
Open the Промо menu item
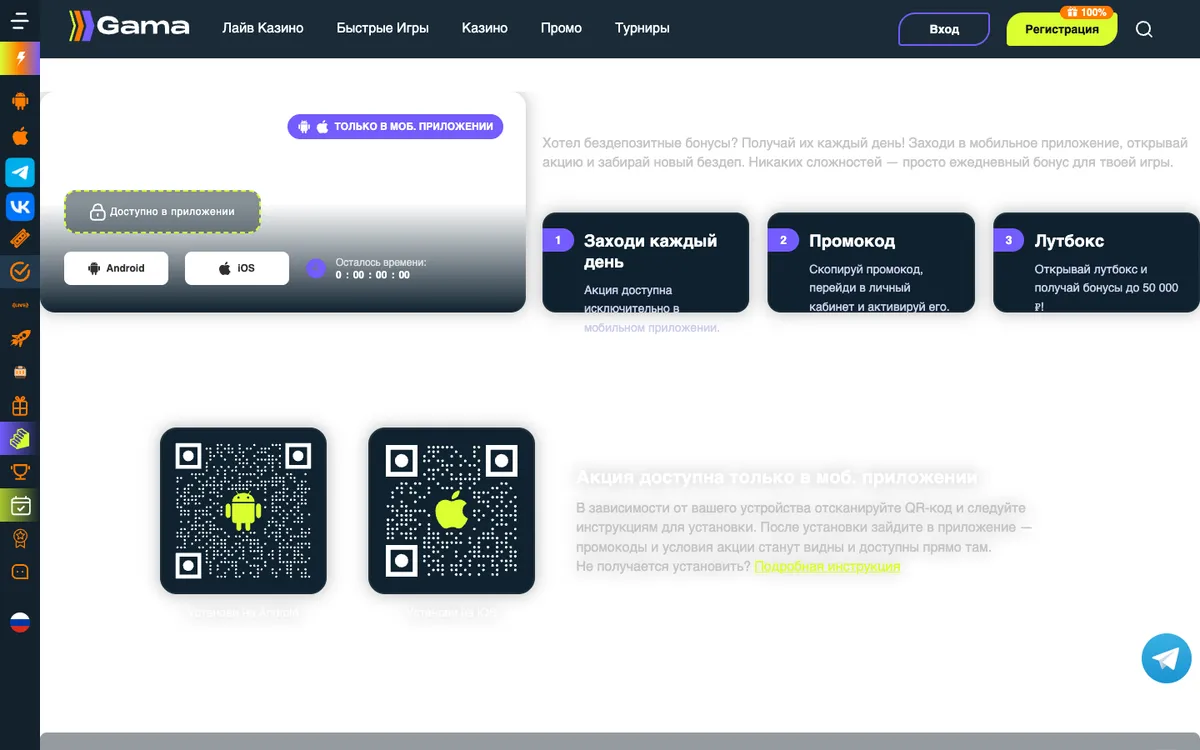pos(561,28)
